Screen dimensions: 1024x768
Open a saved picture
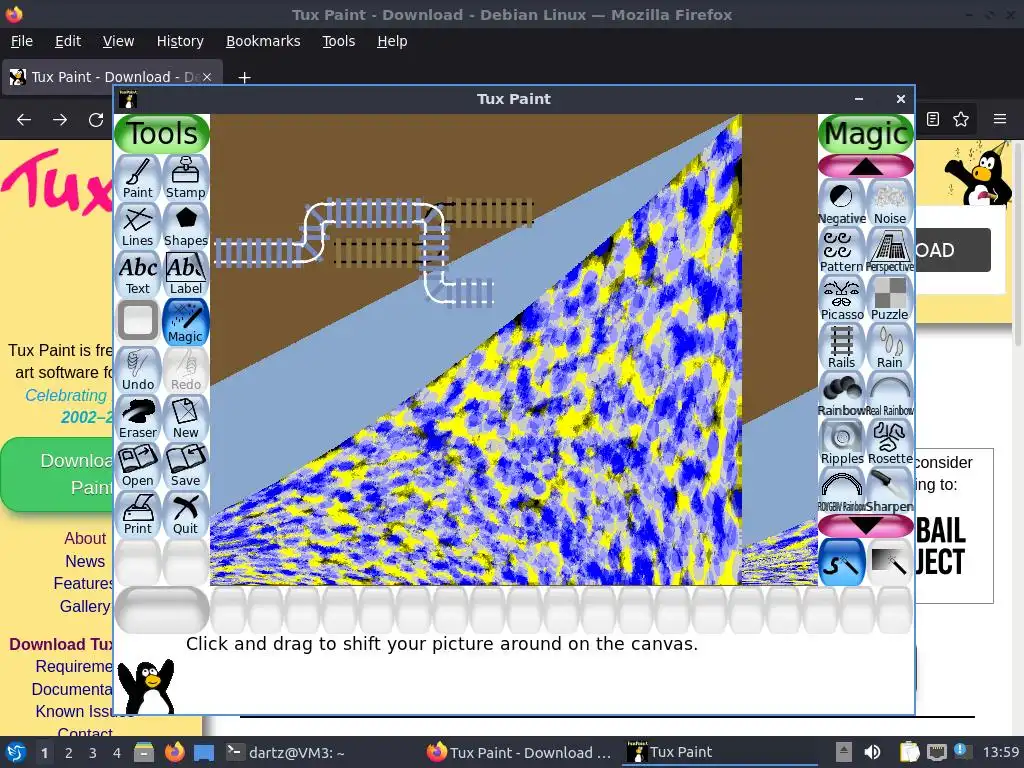pyautogui.click(x=138, y=466)
